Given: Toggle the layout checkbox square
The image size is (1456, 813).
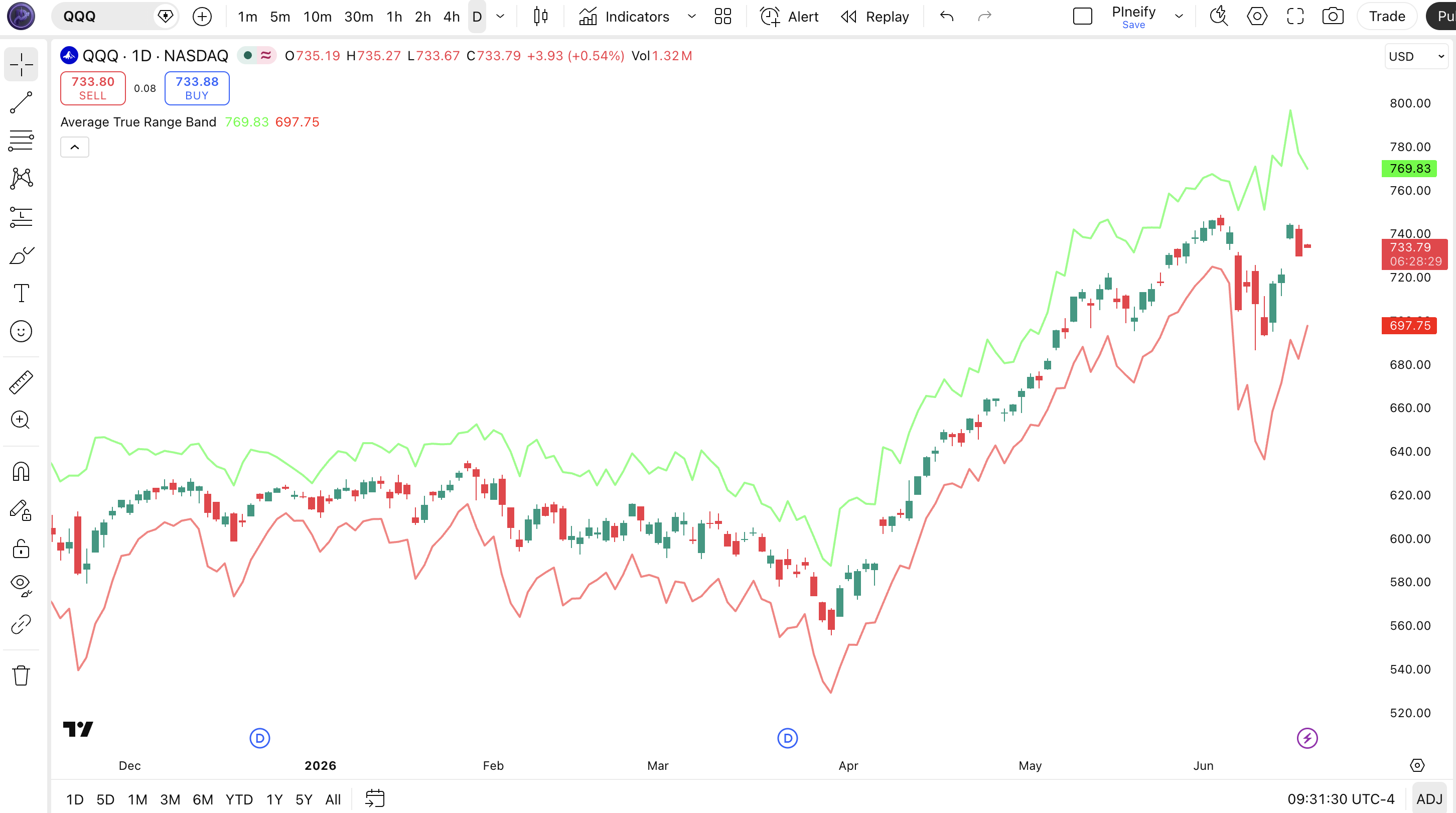Looking at the screenshot, I should click(x=1082, y=17).
